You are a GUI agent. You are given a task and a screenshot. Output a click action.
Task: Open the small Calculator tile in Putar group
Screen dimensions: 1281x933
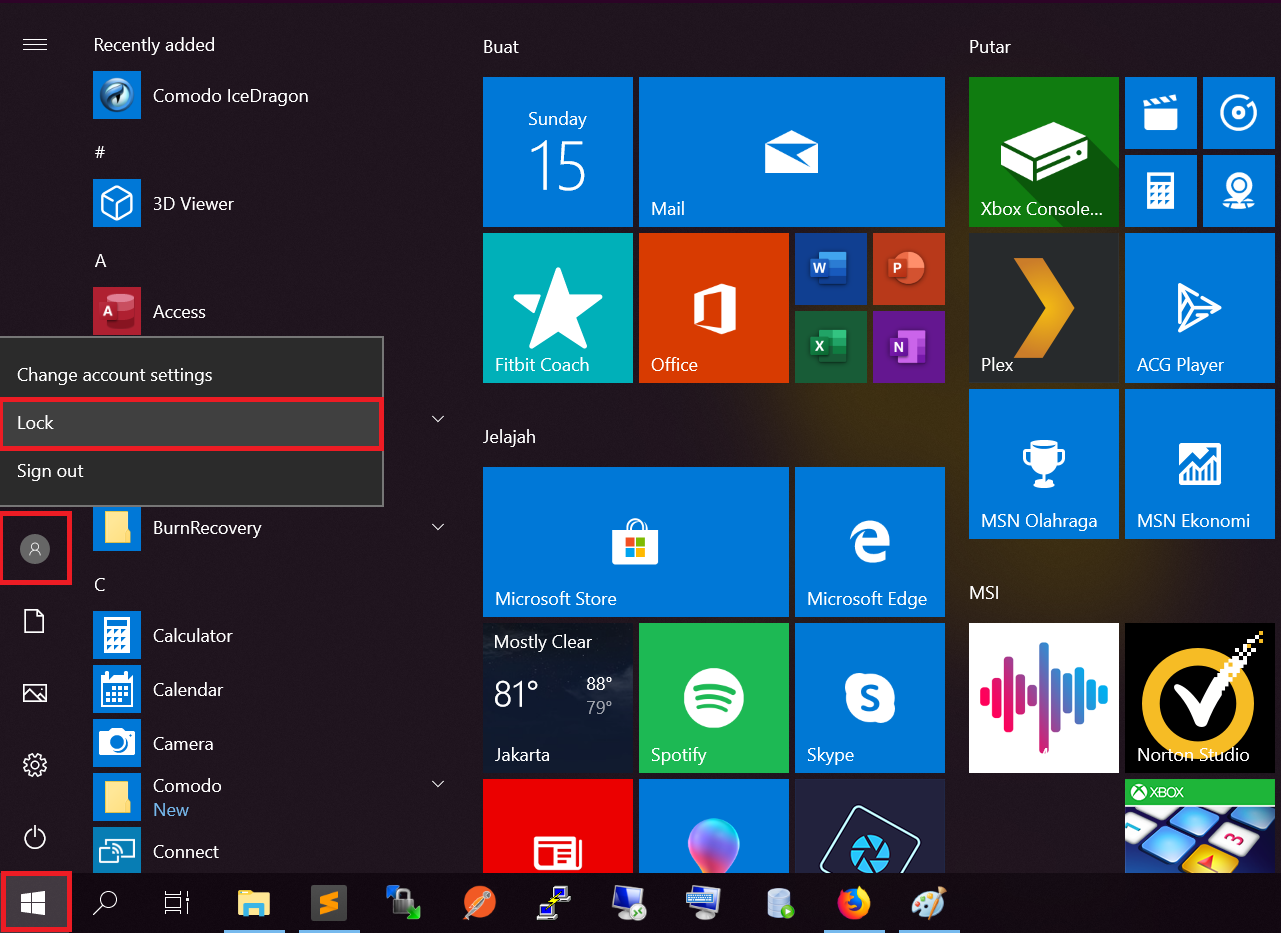coord(1161,191)
